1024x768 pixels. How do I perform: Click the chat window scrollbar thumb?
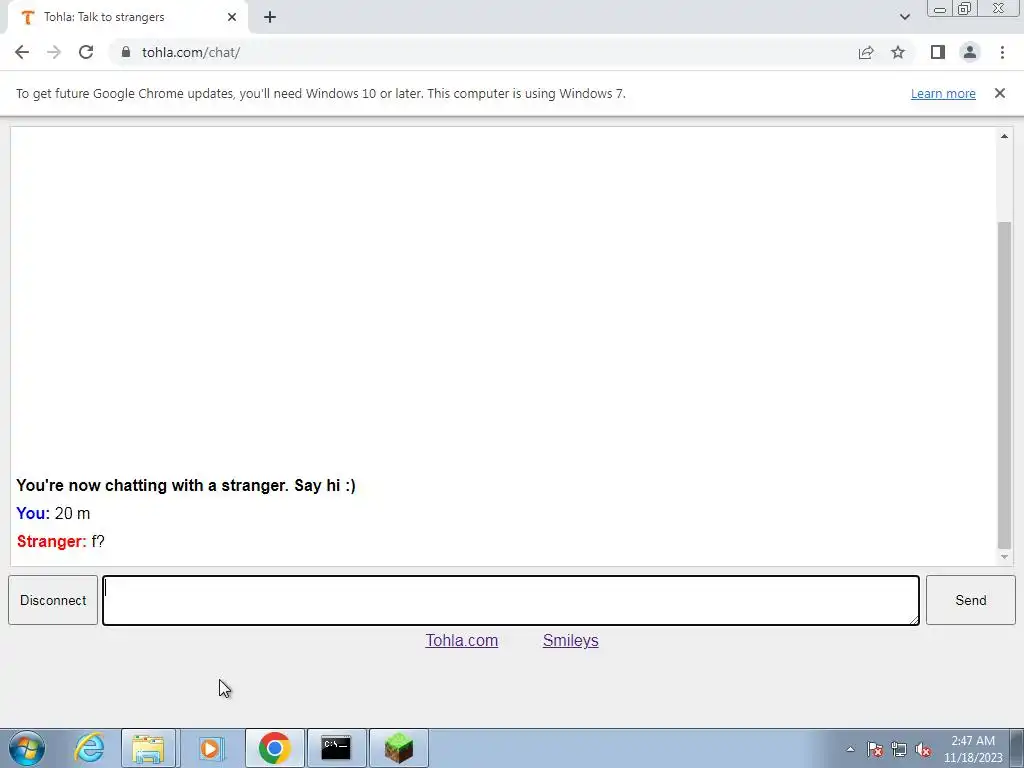(x=1004, y=385)
